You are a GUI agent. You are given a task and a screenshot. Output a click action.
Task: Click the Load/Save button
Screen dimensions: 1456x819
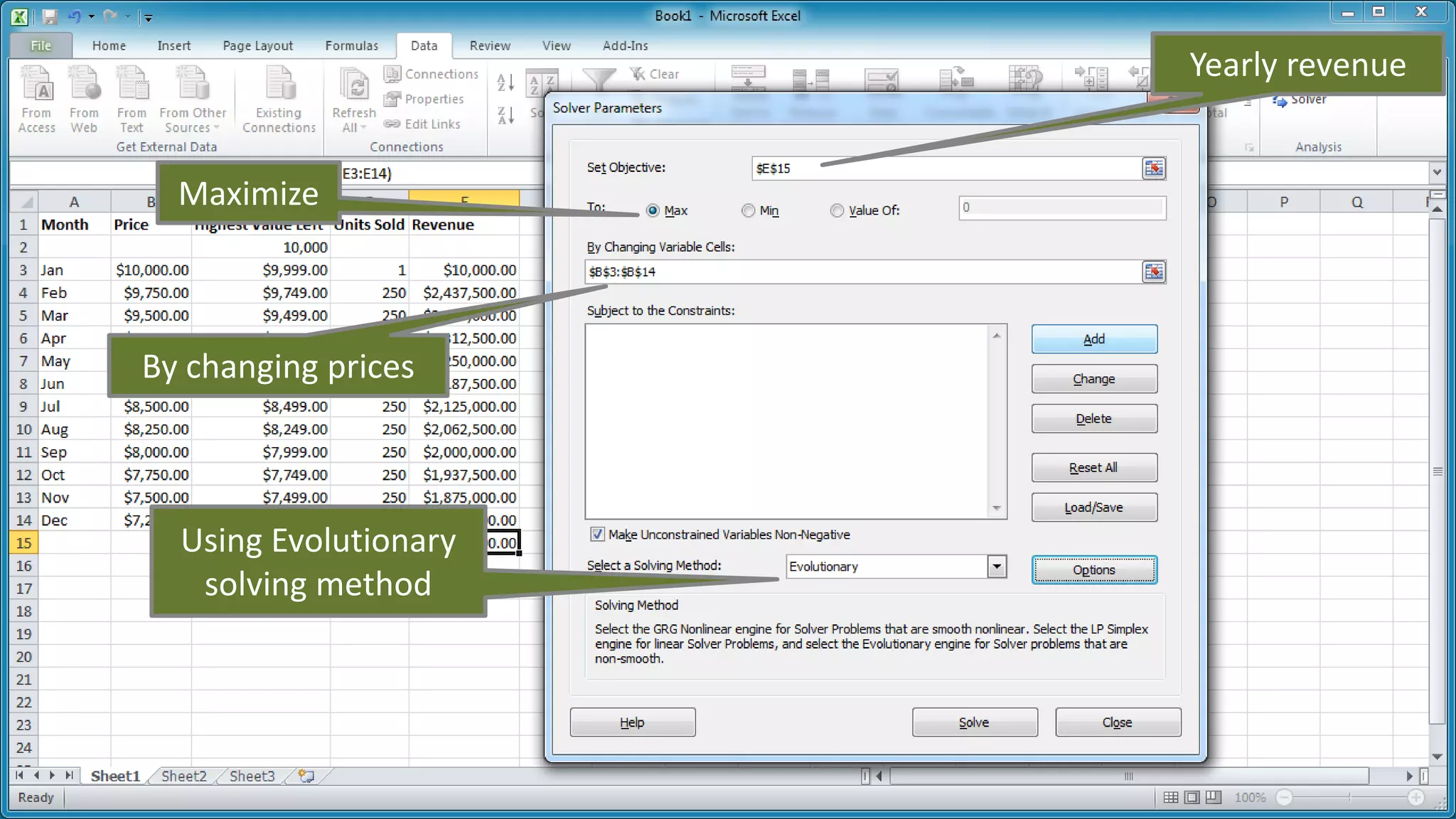click(1094, 508)
